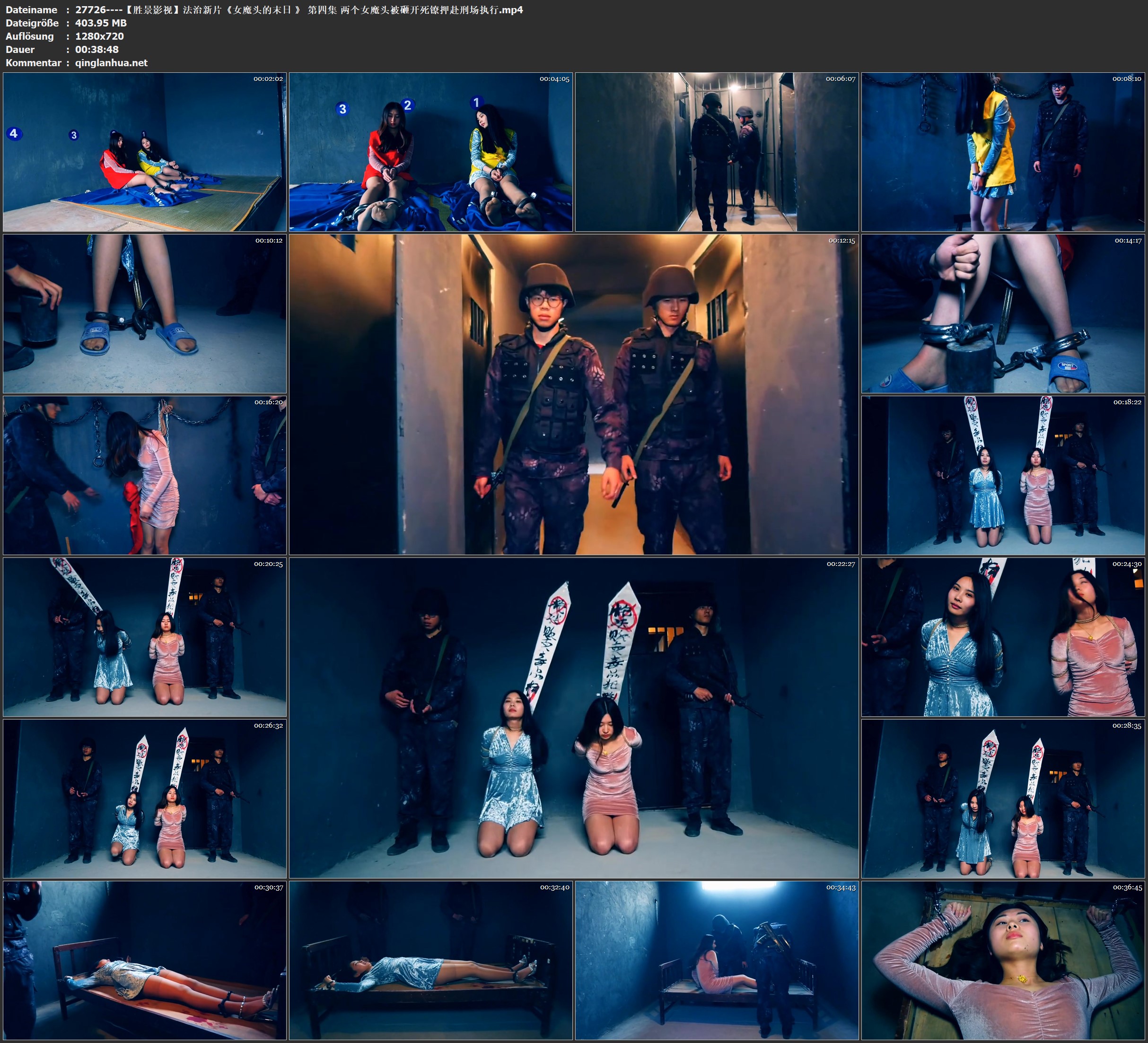Open the frame at 00:10:12

(x=145, y=313)
